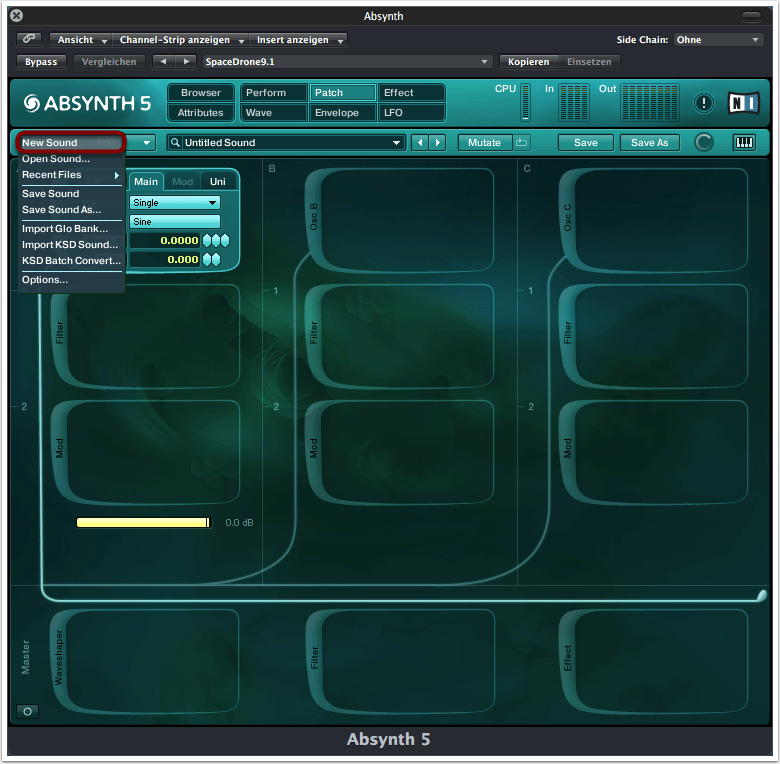Open the Single oscillator mode dropdown
The image size is (780, 764).
pyautogui.click(x=175, y=203)
